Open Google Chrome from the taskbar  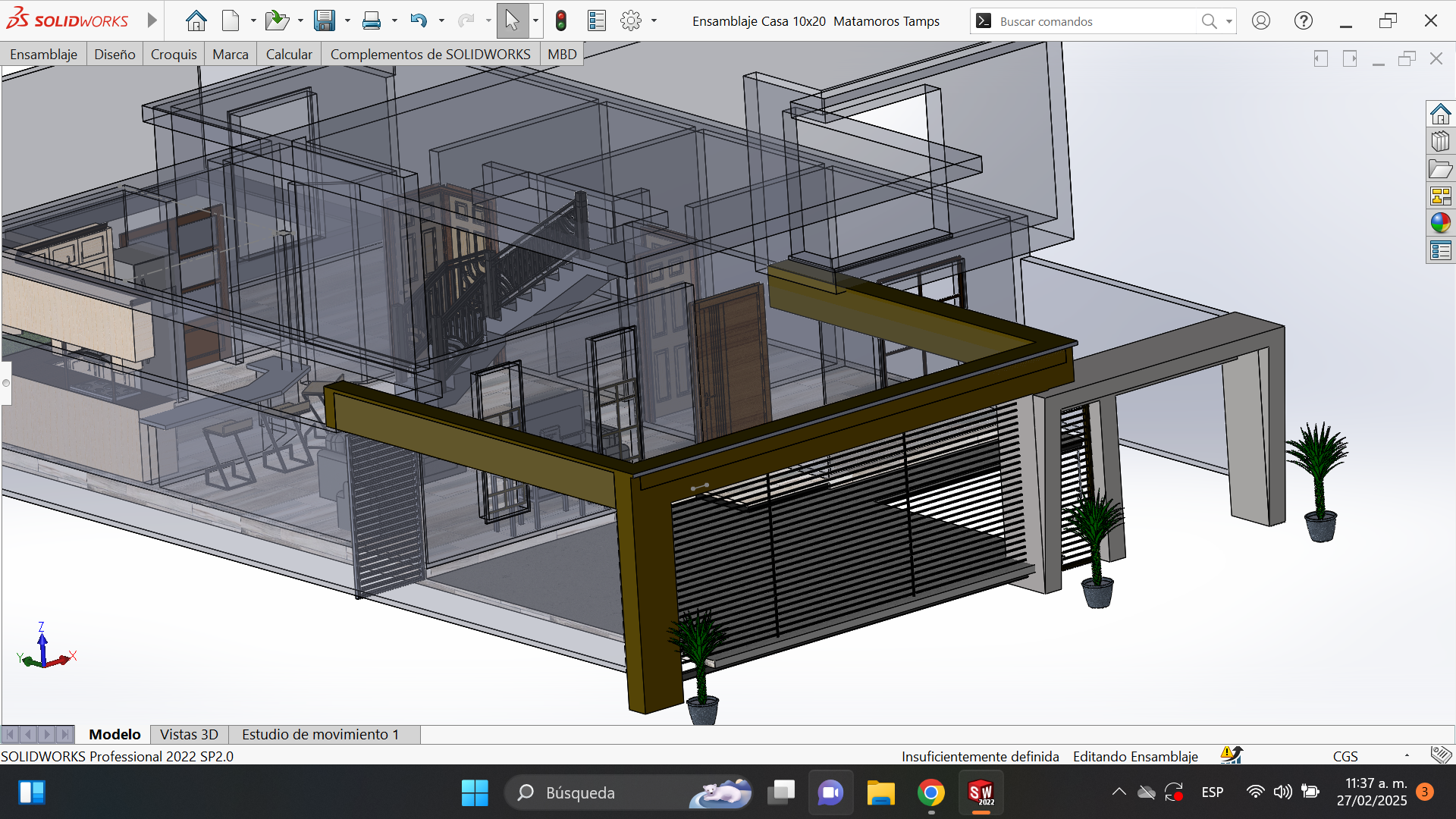[930, 793]
